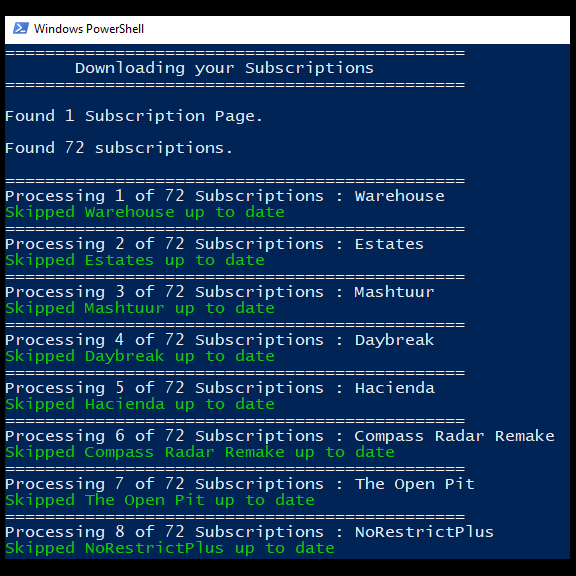This screenshot has height=576, width=576.
Task: Click 'Skipped Mashtuur up to date' text
Action: tap(140, 308)
